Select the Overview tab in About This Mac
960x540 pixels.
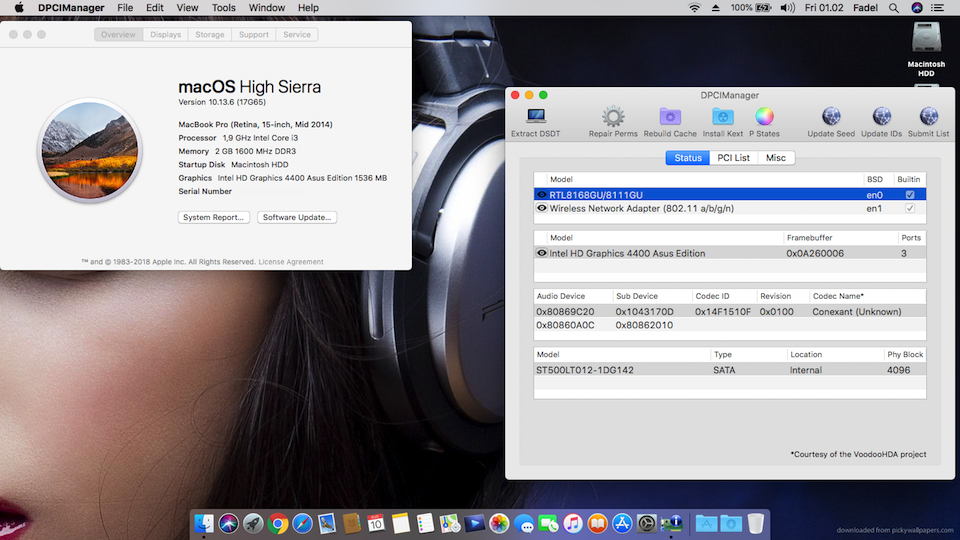click(118, 34)
